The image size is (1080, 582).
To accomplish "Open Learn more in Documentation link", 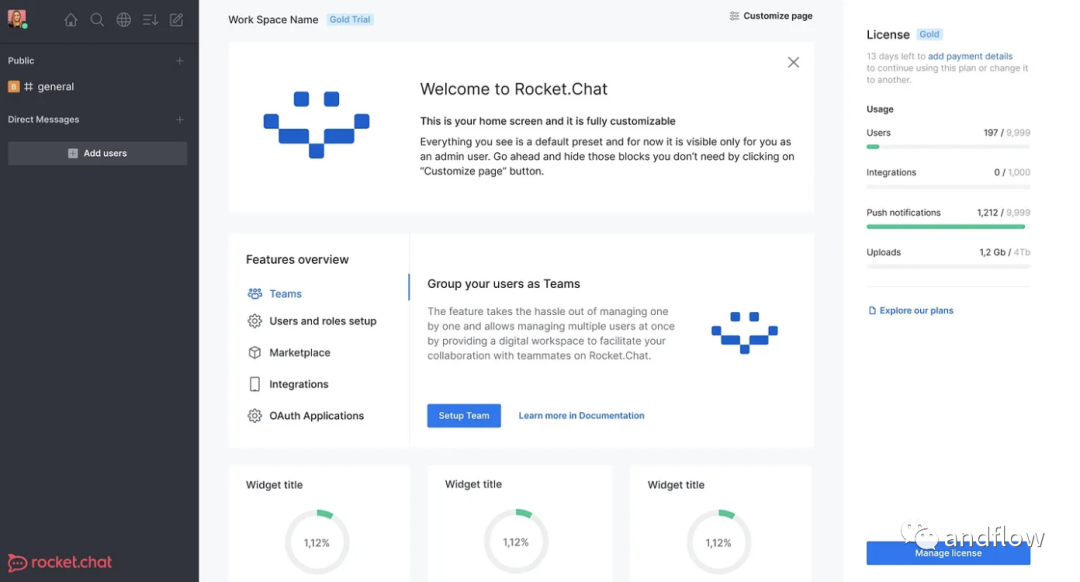I will pyautogui.click(x=581, y=416).
